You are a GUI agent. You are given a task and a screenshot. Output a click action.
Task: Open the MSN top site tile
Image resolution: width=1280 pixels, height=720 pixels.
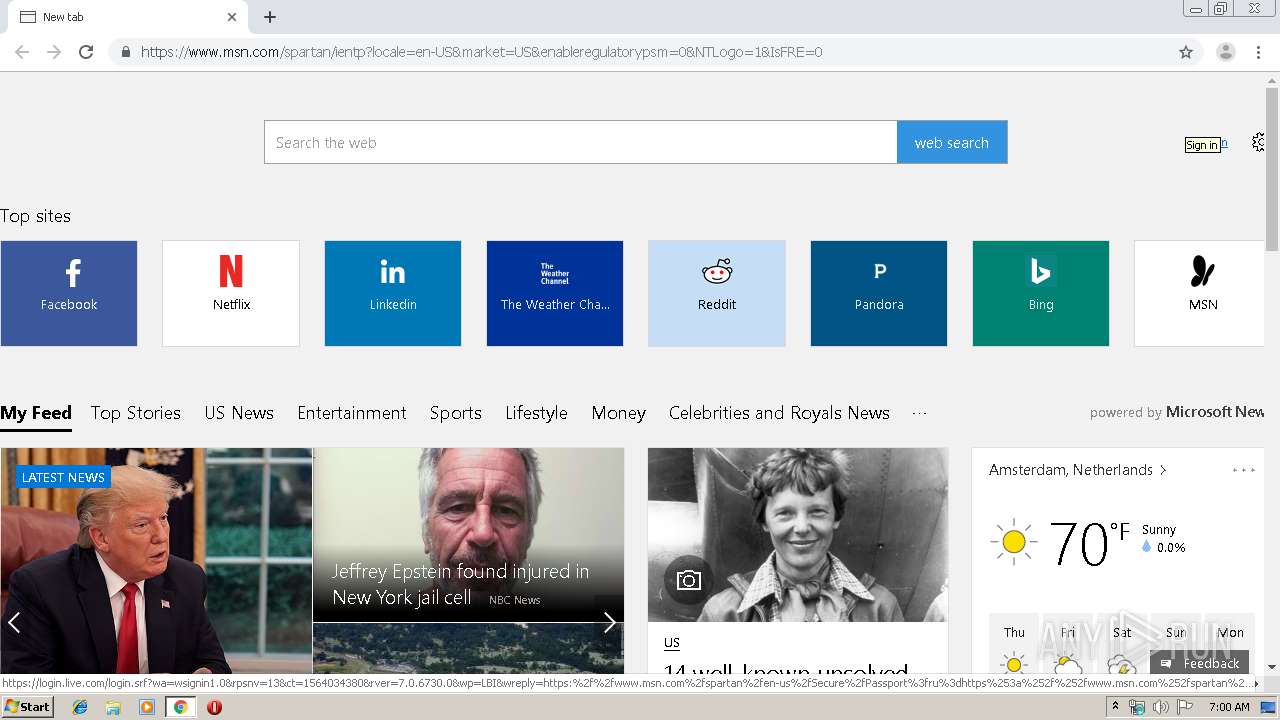[x=1200, y=293]
